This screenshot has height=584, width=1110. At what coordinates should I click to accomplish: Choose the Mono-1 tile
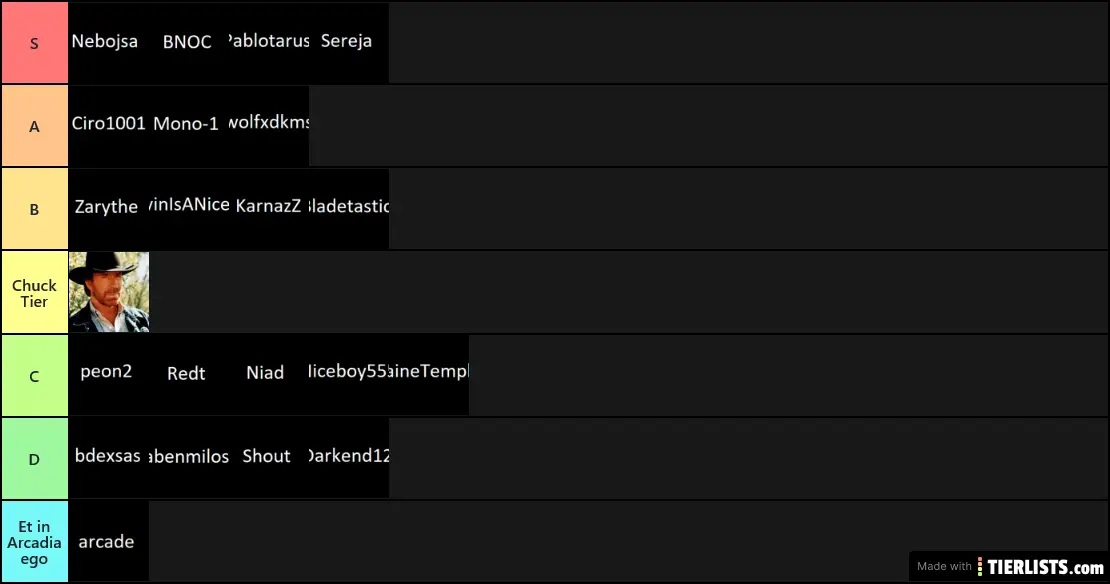tap(188, 126)
